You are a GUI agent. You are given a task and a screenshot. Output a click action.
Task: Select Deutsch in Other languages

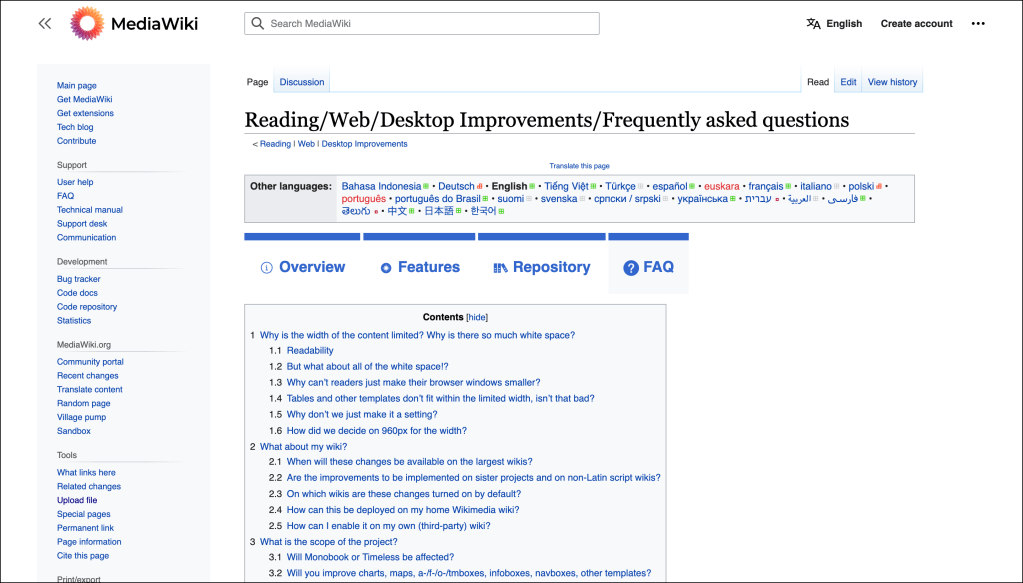pos(456,186)
